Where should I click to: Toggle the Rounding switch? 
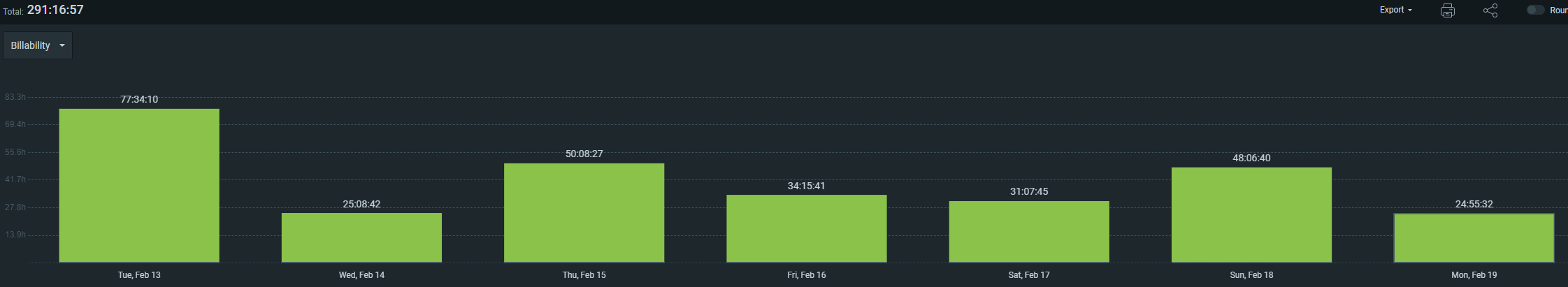[x=1535, y=10]
